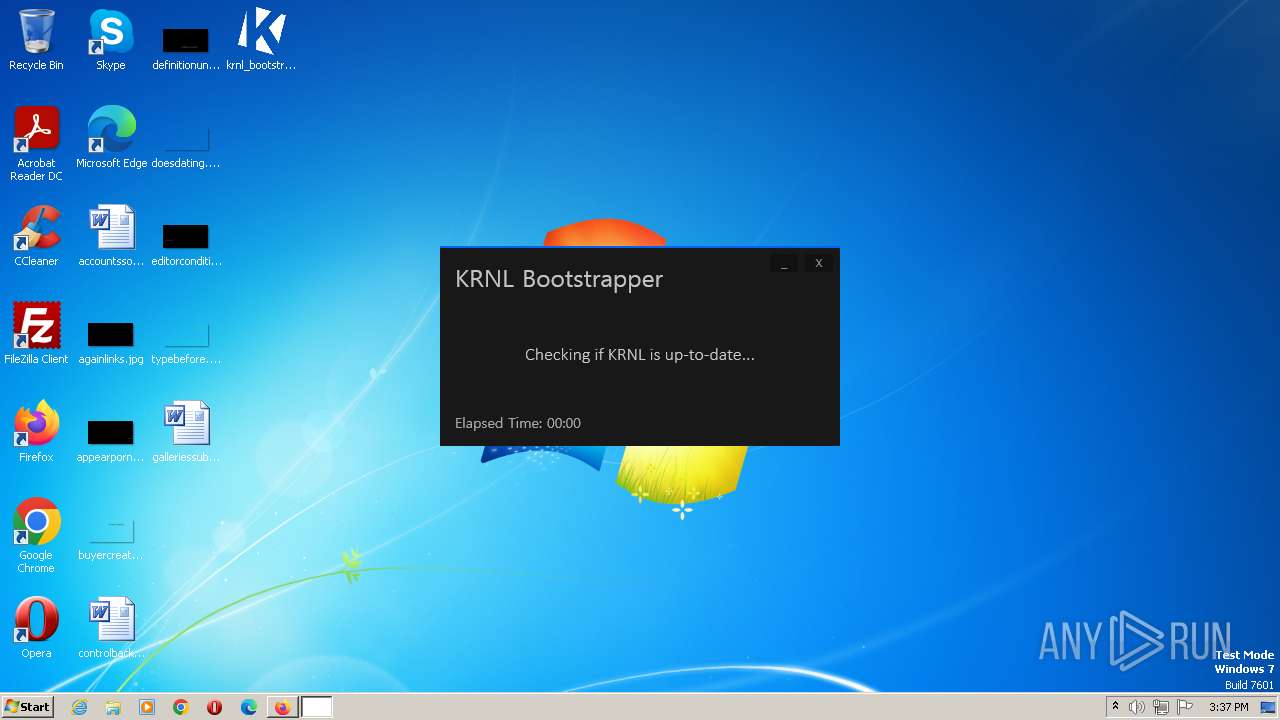The image size is (1280, 720).
Task: Select the buyercreat... desktop file
Action: click(x=111, y=538)
